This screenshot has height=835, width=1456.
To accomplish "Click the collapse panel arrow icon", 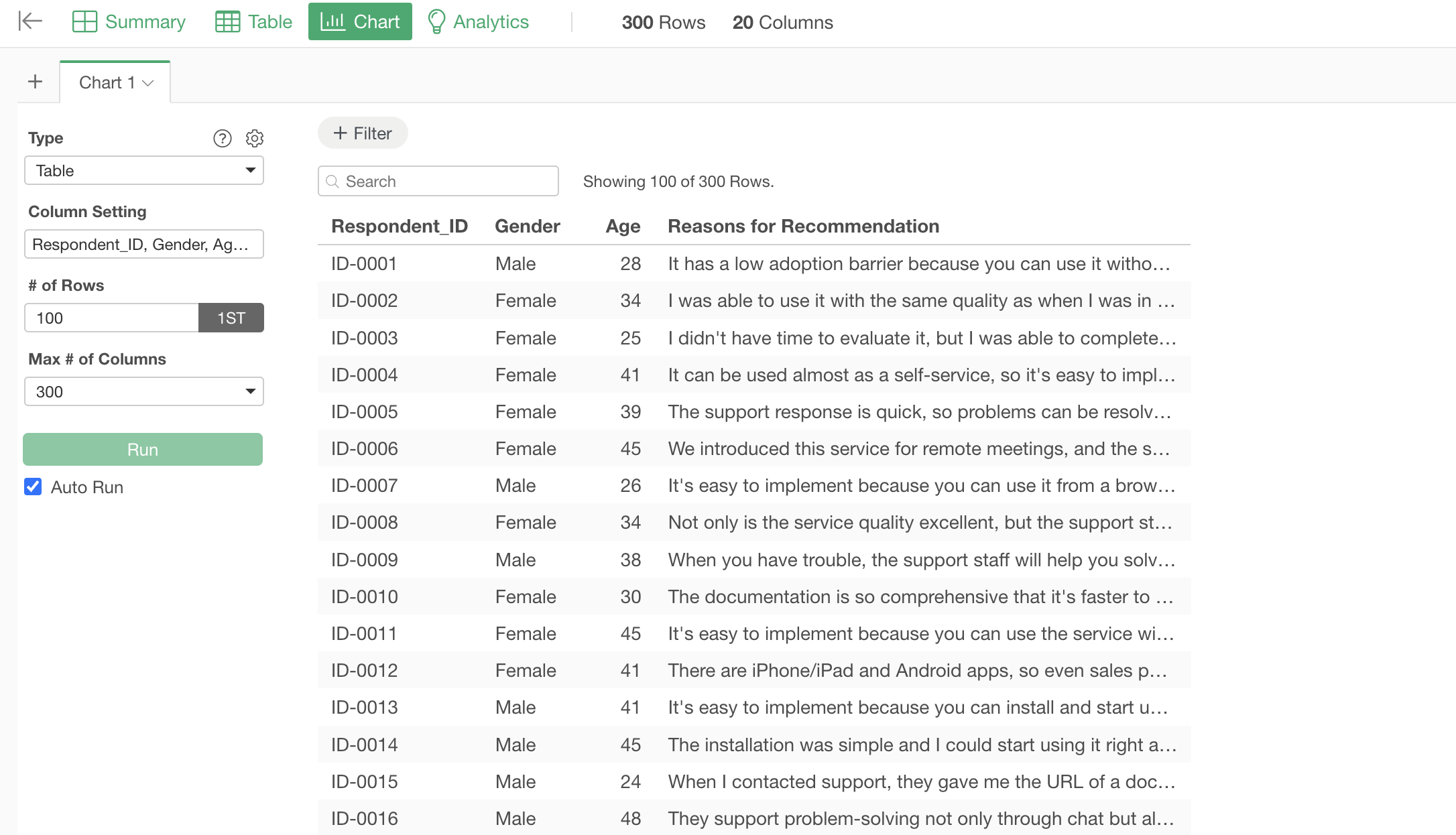I will (x=30, y=21).
